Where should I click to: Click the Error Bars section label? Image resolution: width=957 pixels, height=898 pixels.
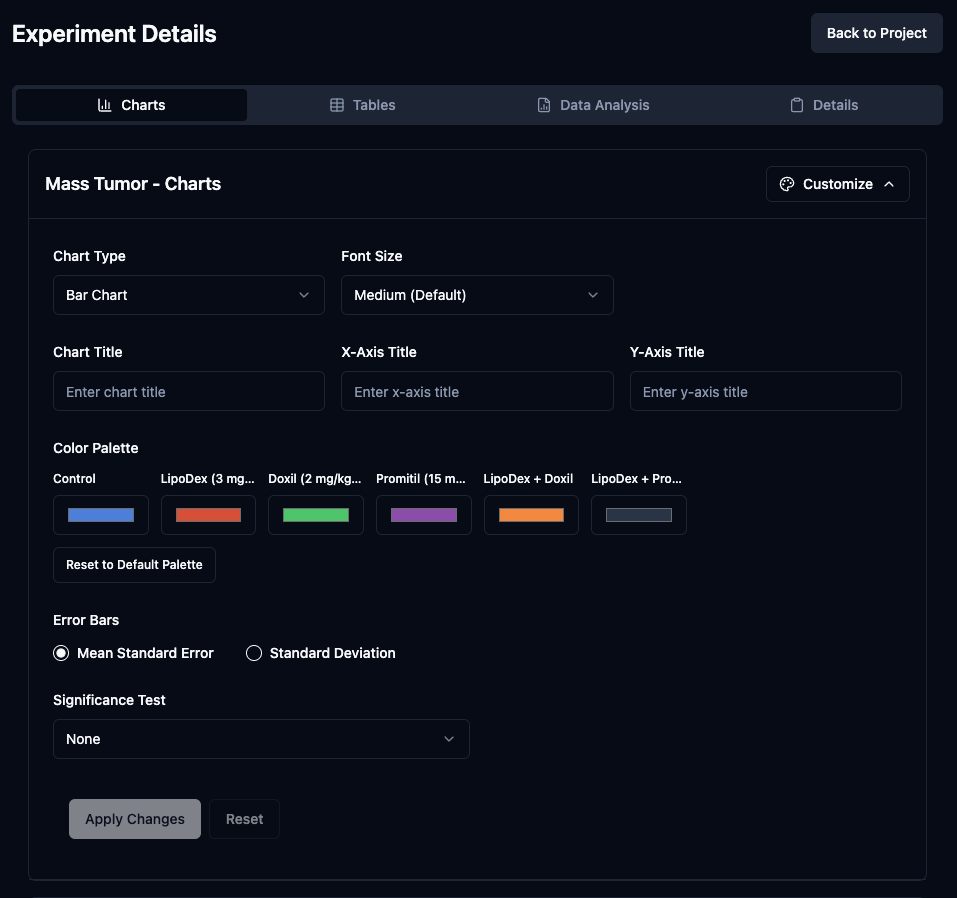click(x=86, y=620)
